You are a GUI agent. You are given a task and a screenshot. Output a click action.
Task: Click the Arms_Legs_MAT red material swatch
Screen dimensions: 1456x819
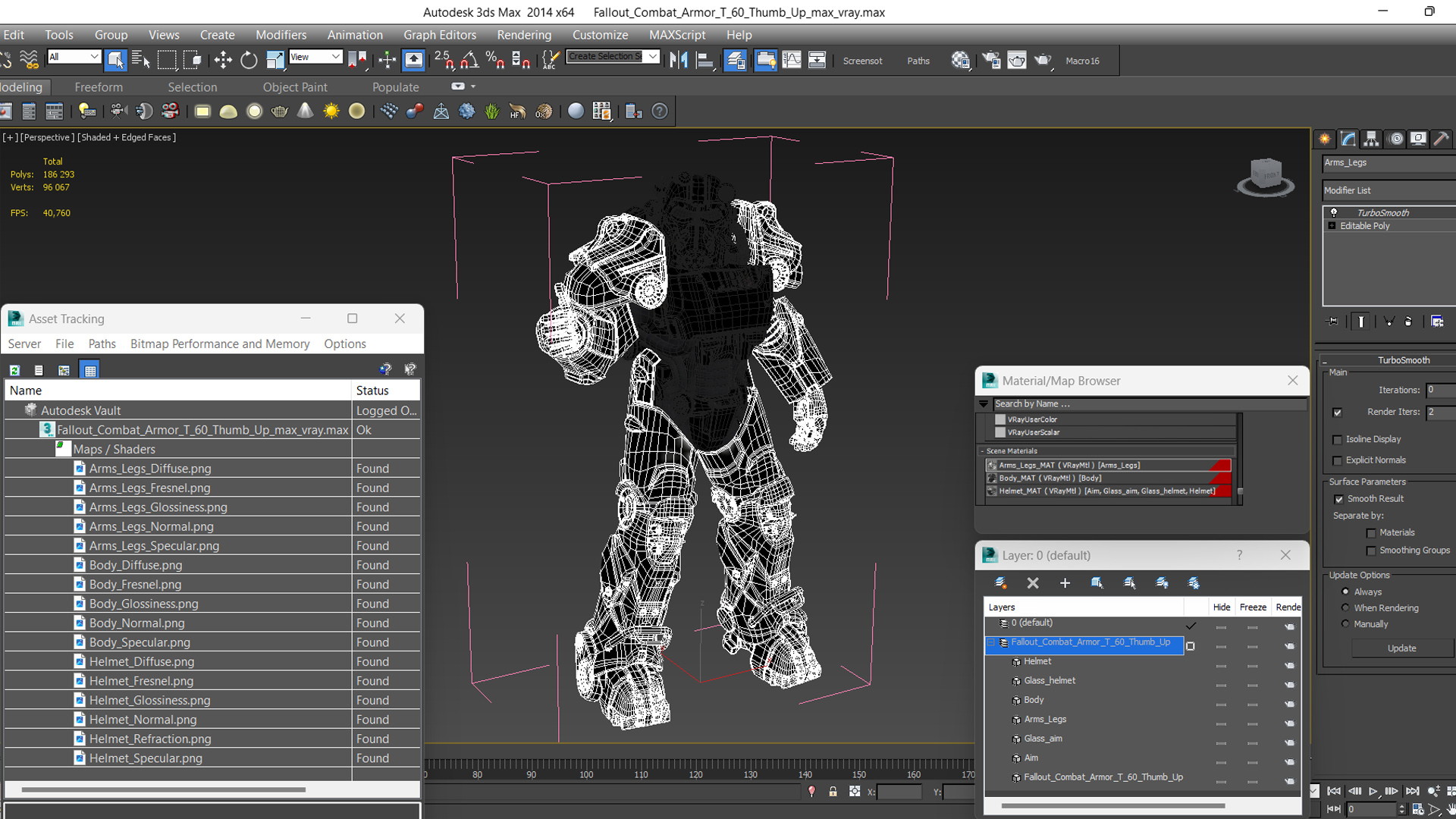coord(1220,466)
